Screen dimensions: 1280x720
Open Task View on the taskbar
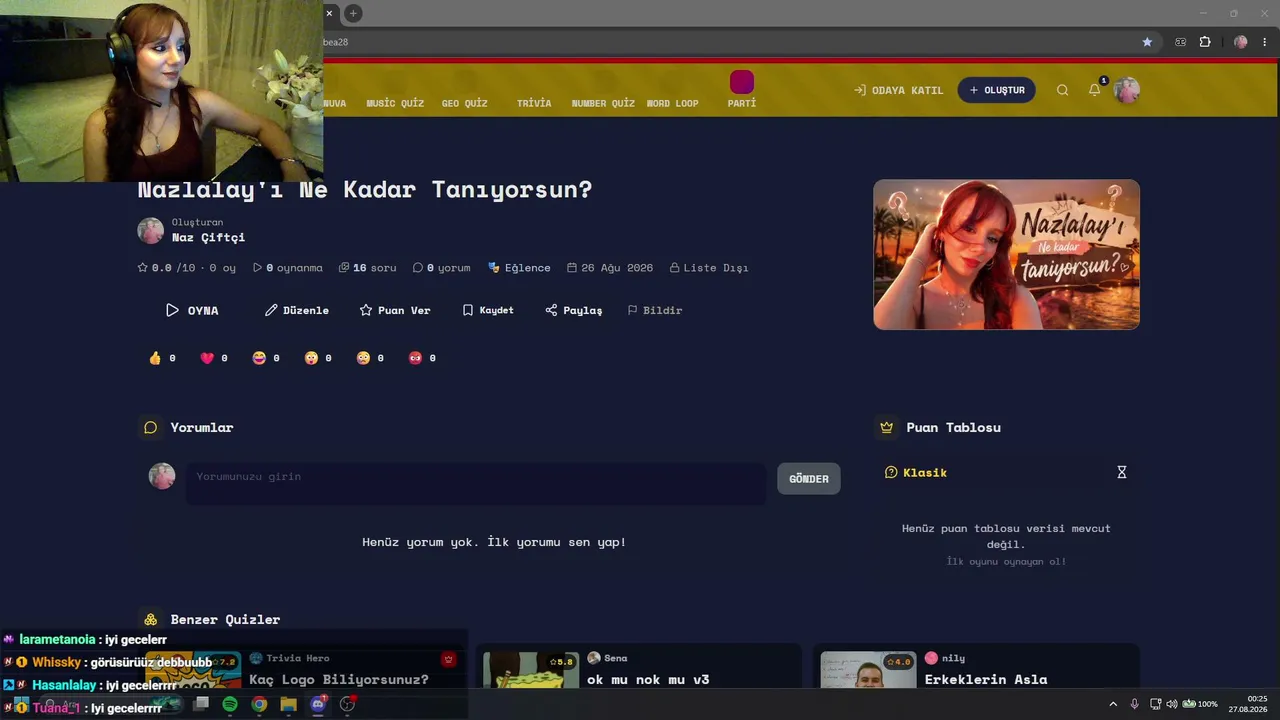(201, 704)
